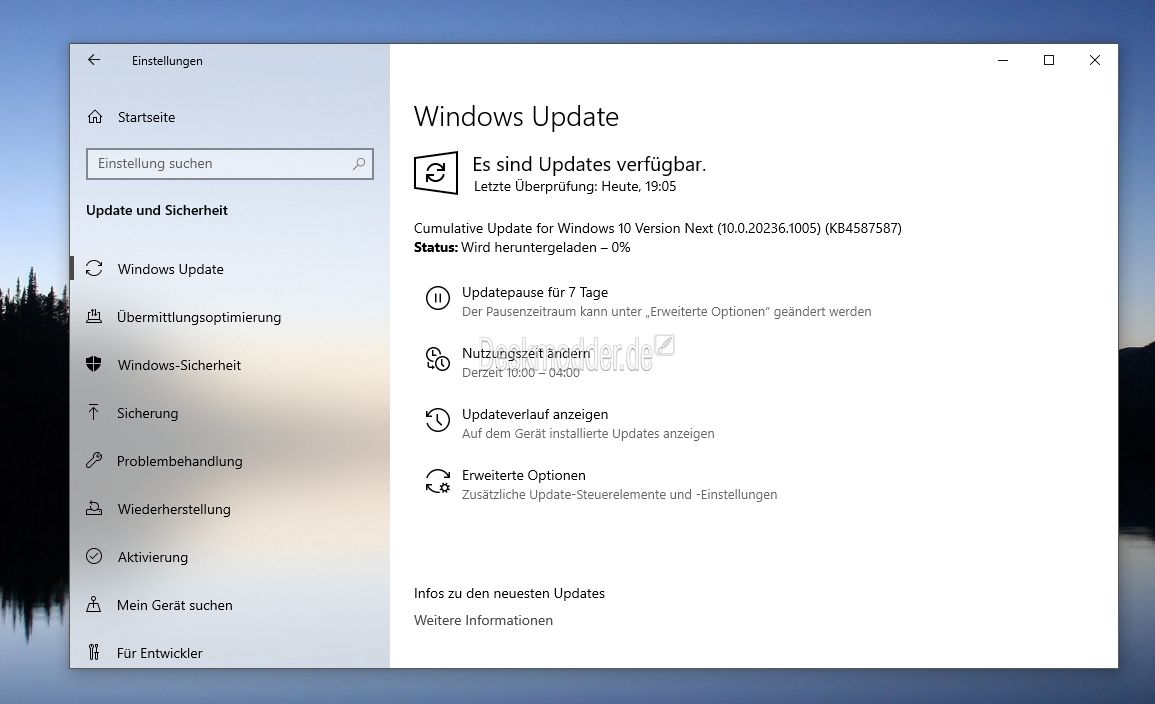
Task: Click the Aktivierung checkmark circle icon
Action: coord(94,556)
